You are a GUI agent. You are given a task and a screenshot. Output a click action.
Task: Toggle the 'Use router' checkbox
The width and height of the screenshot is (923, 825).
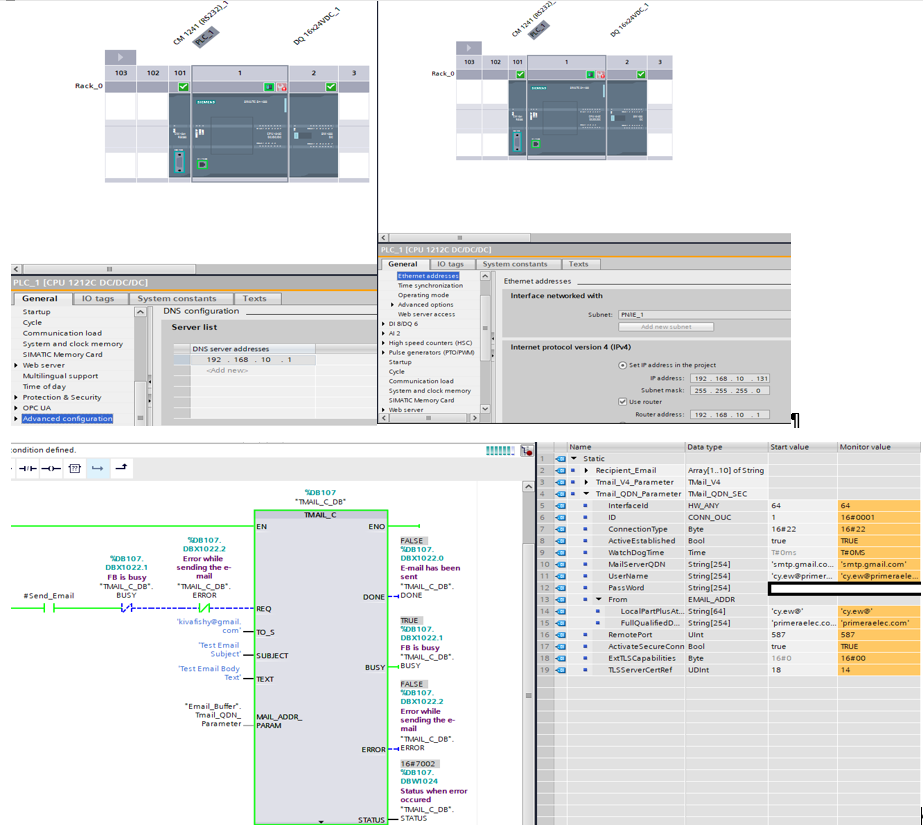(x=622, y=402)
